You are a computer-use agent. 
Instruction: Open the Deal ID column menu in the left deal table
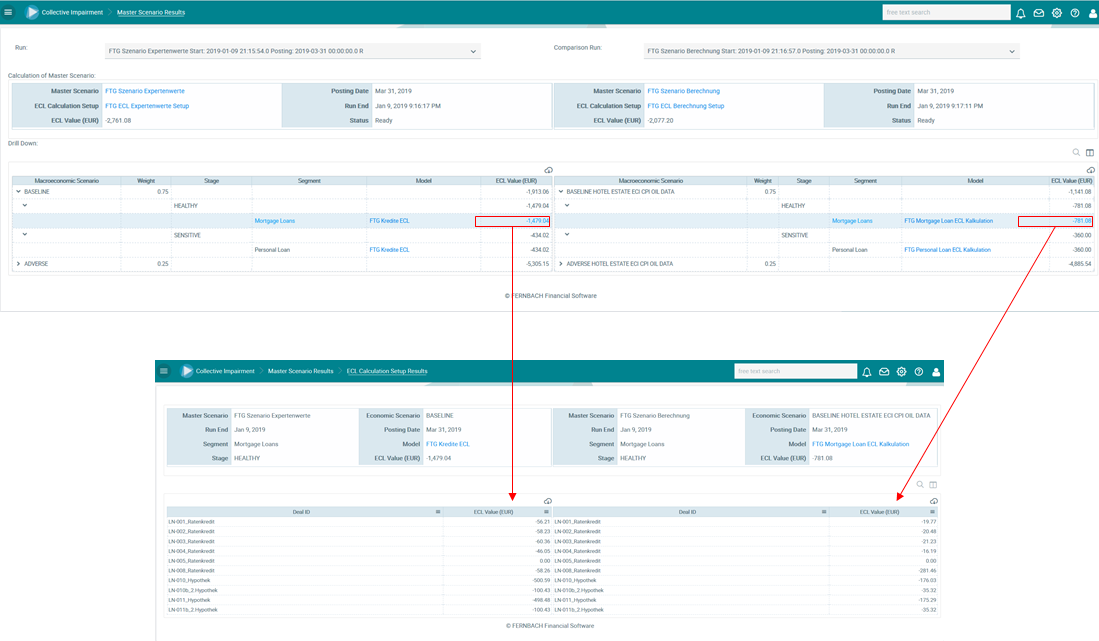point(438,511)
